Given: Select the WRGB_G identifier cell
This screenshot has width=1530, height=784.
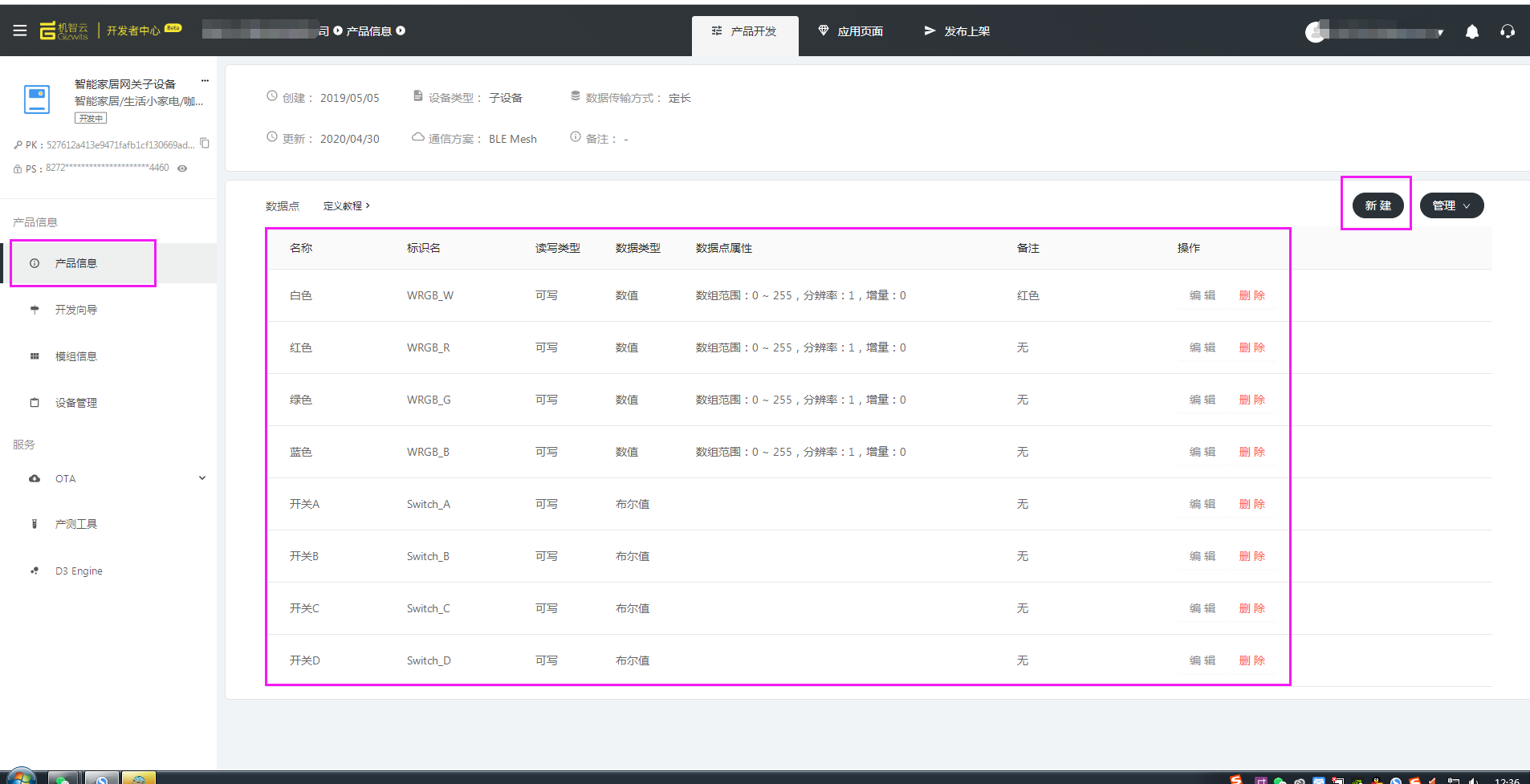Looking at the screenshot, I should 429,400.
